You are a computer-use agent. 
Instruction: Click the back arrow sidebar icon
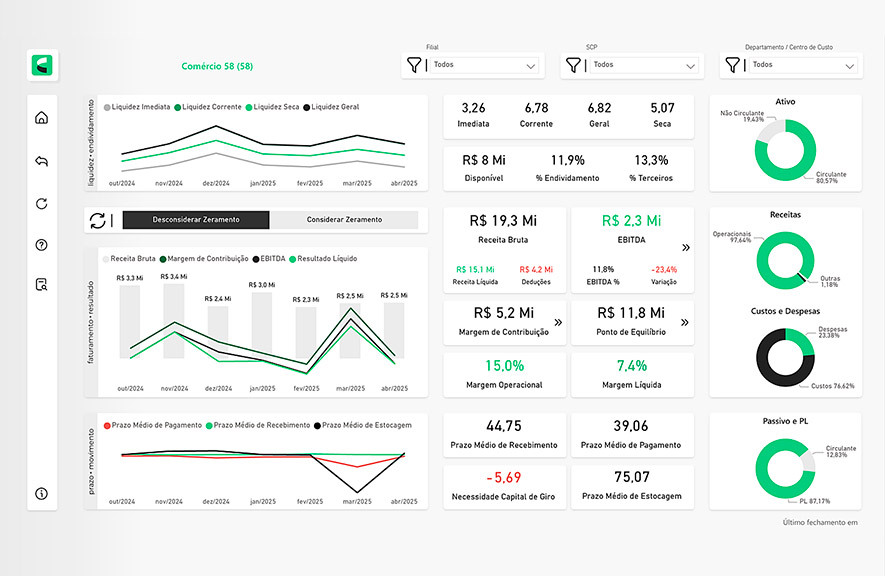coord(41,161)
